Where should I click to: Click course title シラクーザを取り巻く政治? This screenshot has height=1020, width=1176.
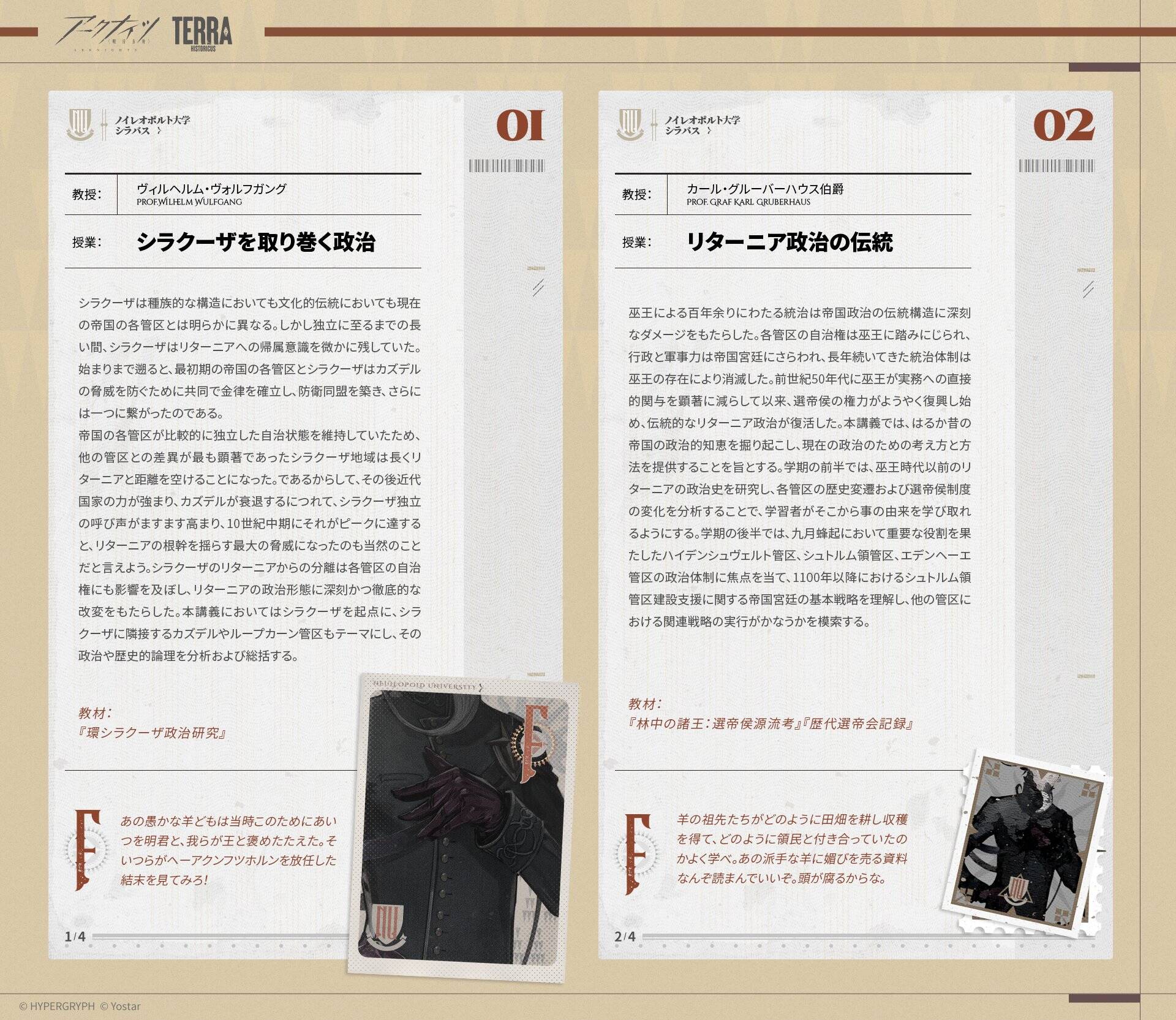pos(255,243)
